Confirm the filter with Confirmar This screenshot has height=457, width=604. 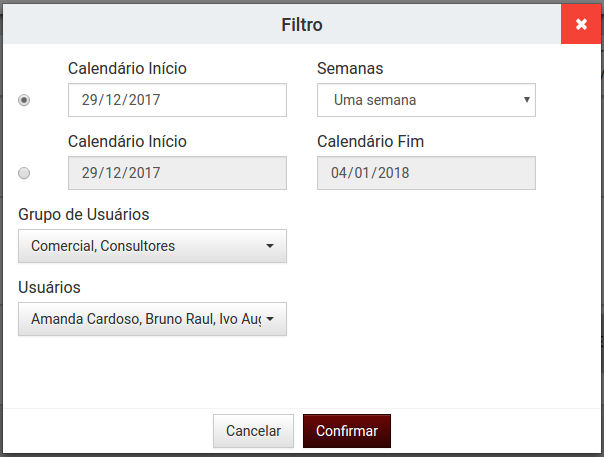[x=346, y=431]
